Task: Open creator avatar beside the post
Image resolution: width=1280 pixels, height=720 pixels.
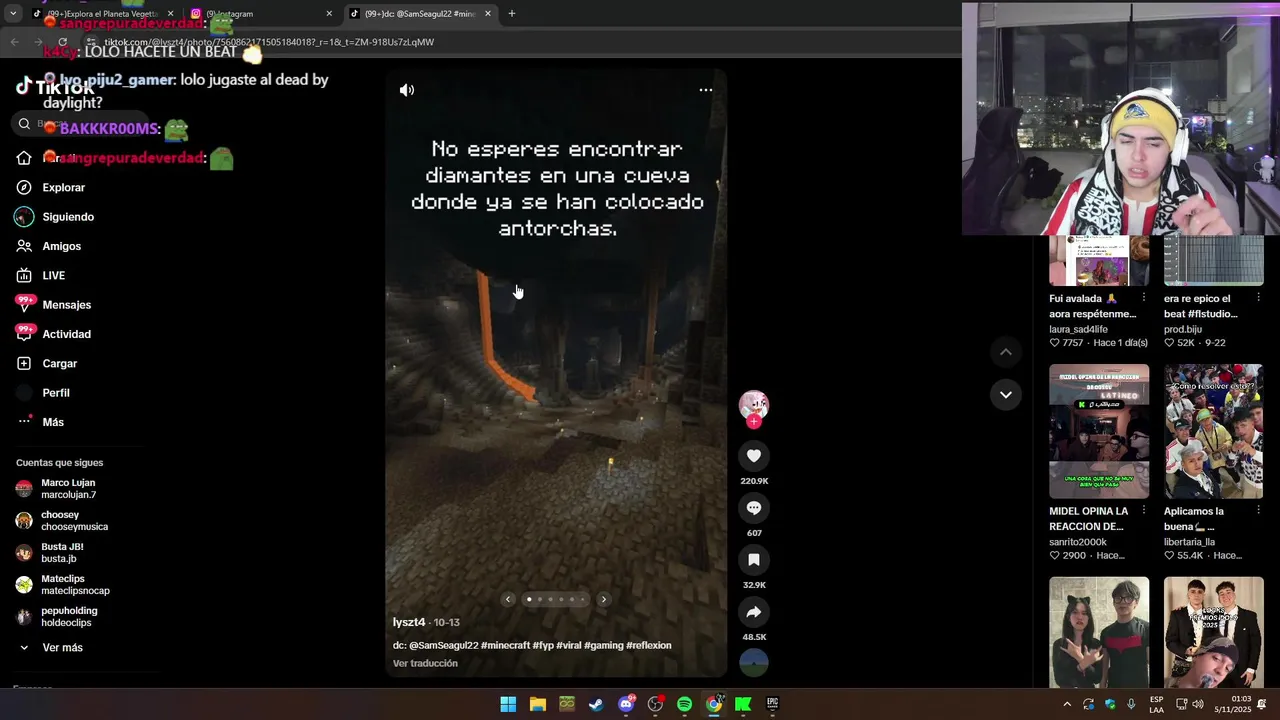Action: click(x=754, y=405)
